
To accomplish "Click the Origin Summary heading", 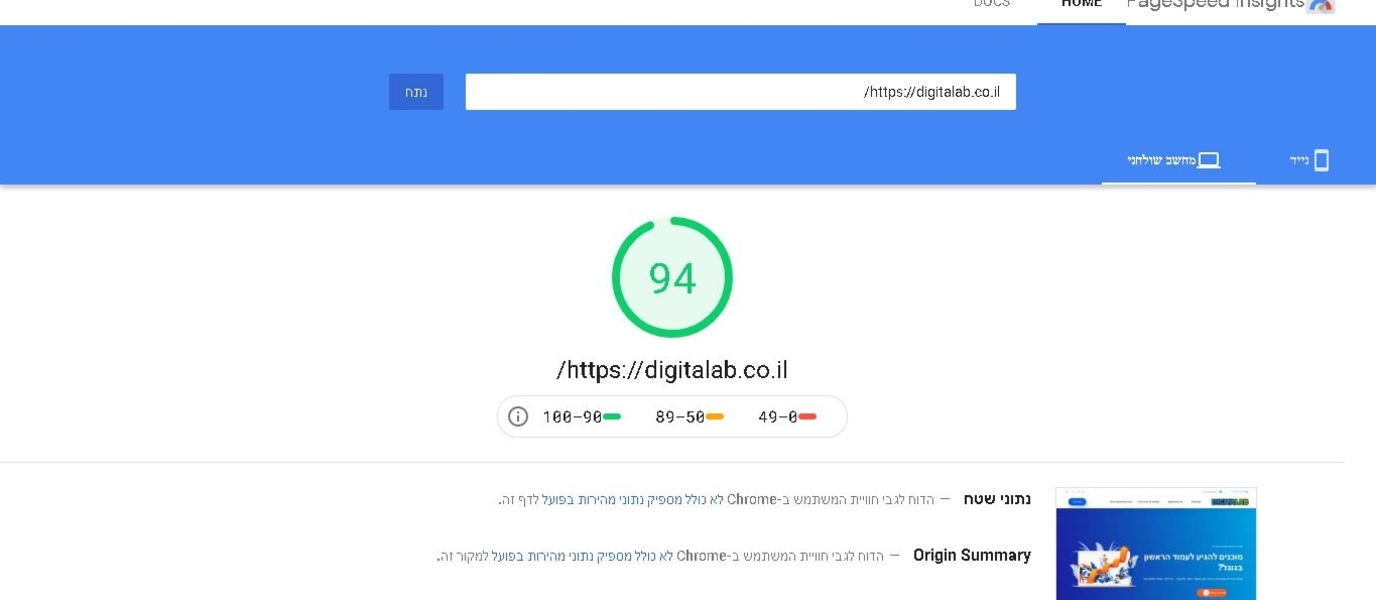I will point(972,555).
